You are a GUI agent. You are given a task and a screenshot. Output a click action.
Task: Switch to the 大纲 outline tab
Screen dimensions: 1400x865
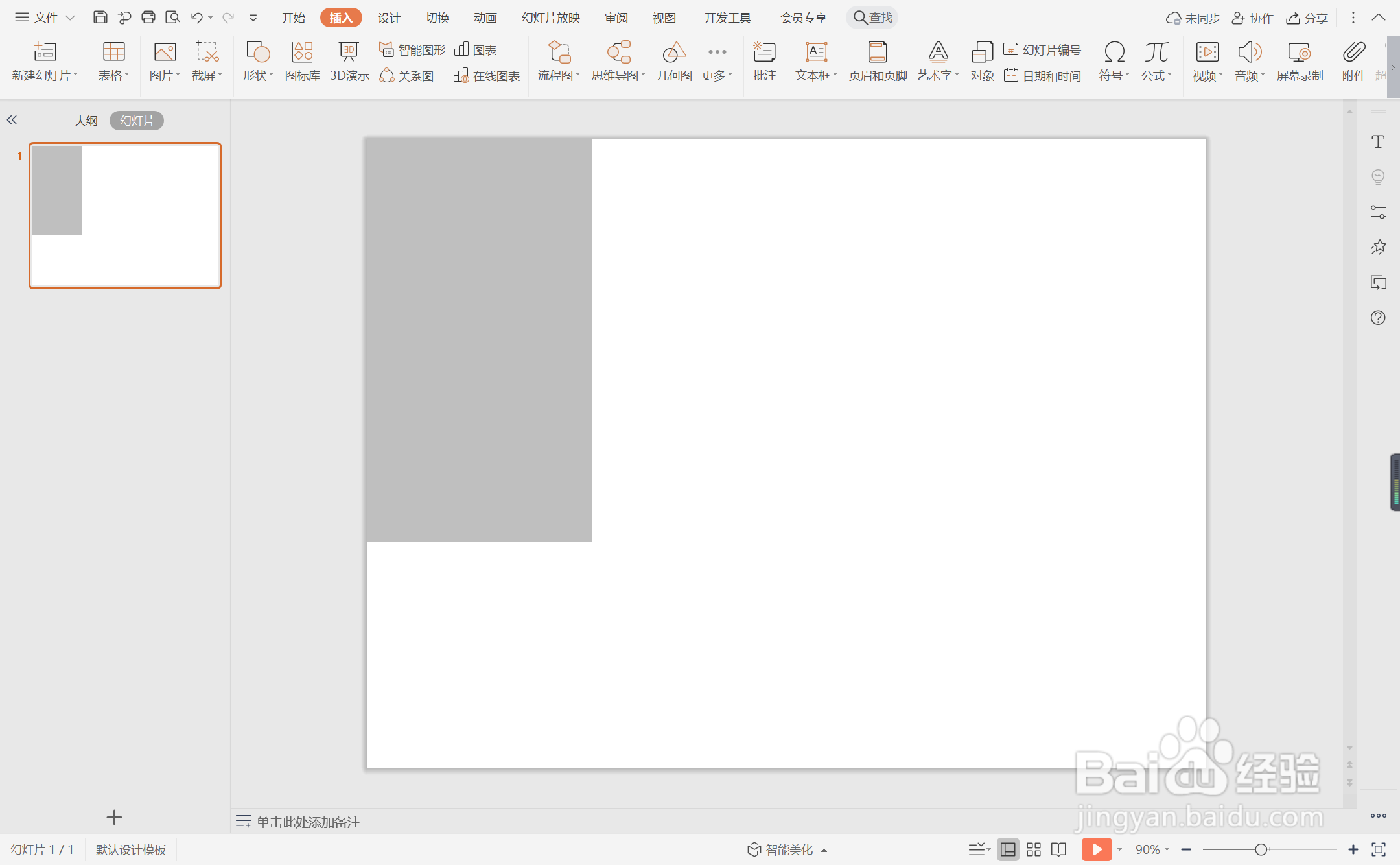click(86, 121)
